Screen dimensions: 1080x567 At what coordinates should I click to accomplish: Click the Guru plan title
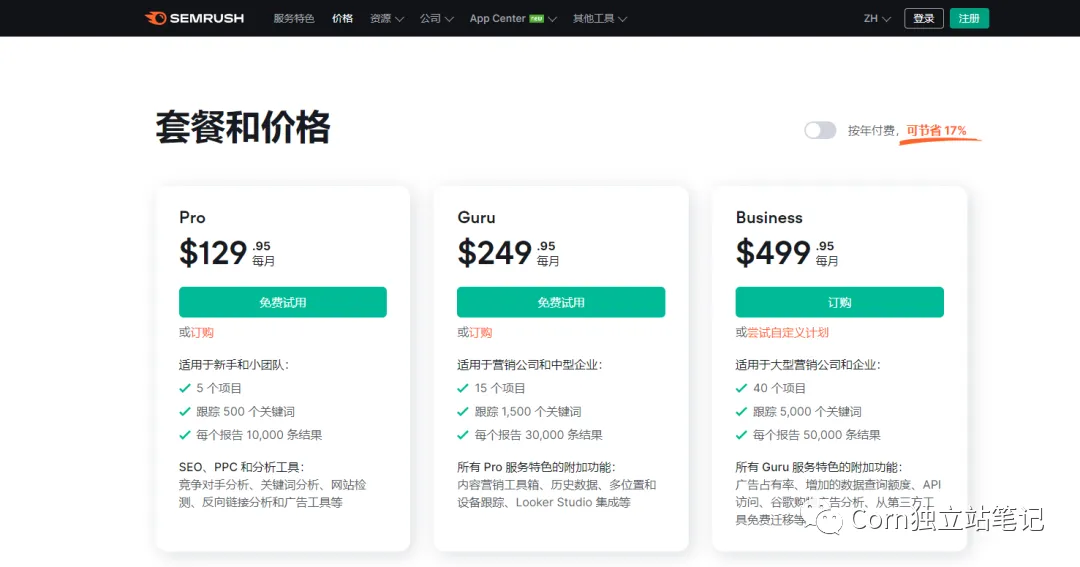coord(476,218)
